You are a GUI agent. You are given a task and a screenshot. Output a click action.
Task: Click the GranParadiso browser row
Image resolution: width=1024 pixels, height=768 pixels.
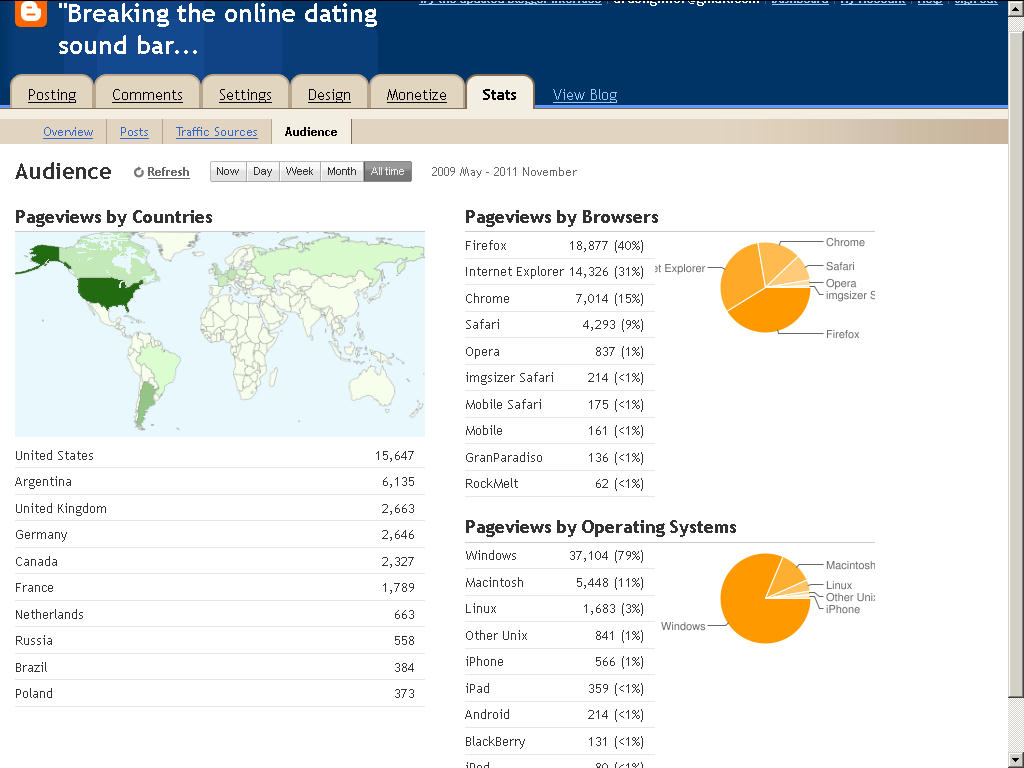pos(560,457)
